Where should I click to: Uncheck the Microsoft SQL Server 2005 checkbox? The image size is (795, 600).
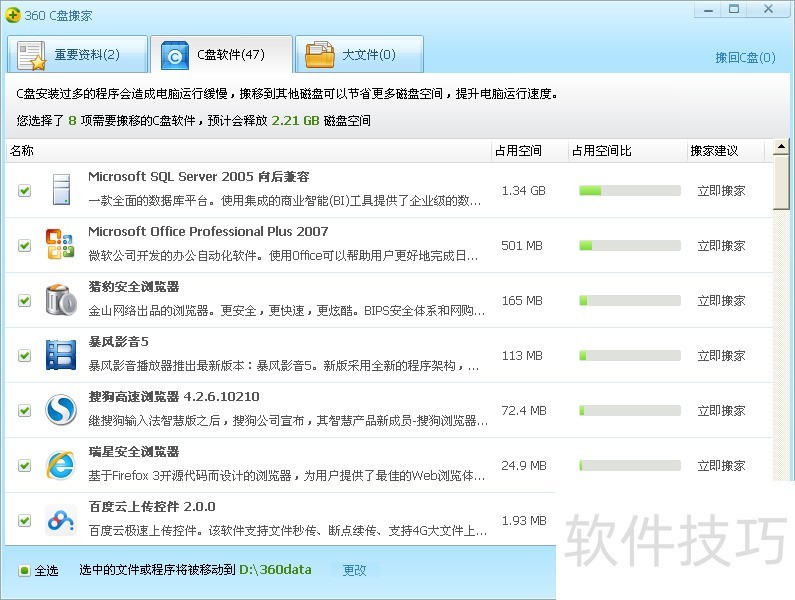point(24,191)
